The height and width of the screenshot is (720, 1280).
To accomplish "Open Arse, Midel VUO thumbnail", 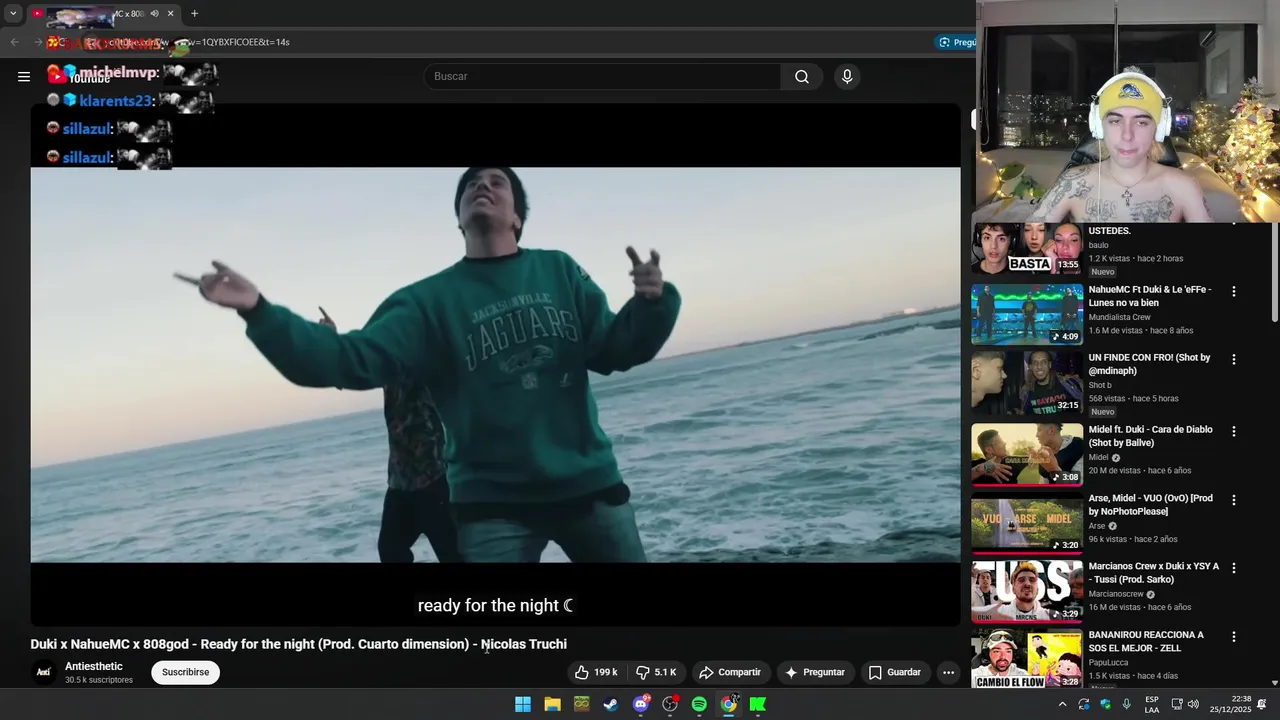I will pyautogui.click(x=1027, y=523).
